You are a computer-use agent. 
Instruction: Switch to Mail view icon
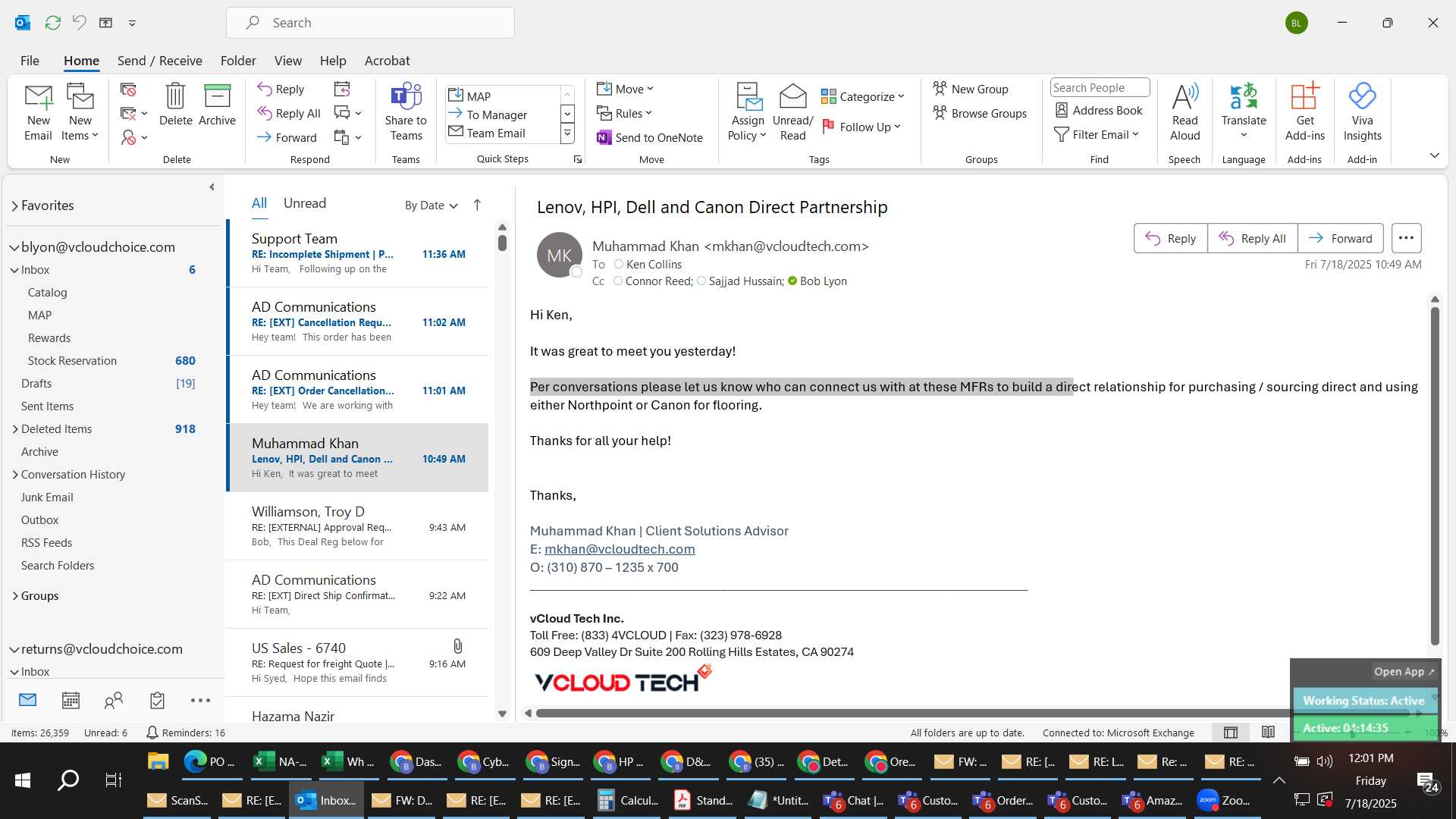[x=27, y=700]
